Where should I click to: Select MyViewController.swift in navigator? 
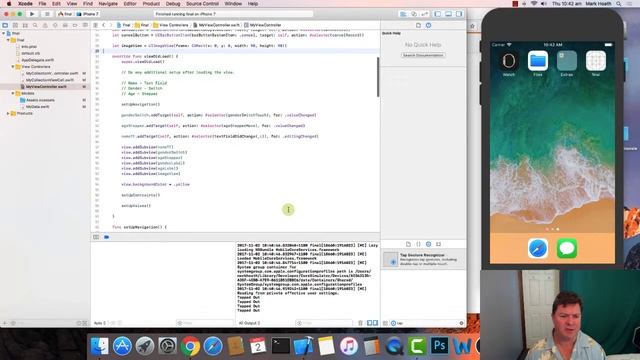coord(46,87)
